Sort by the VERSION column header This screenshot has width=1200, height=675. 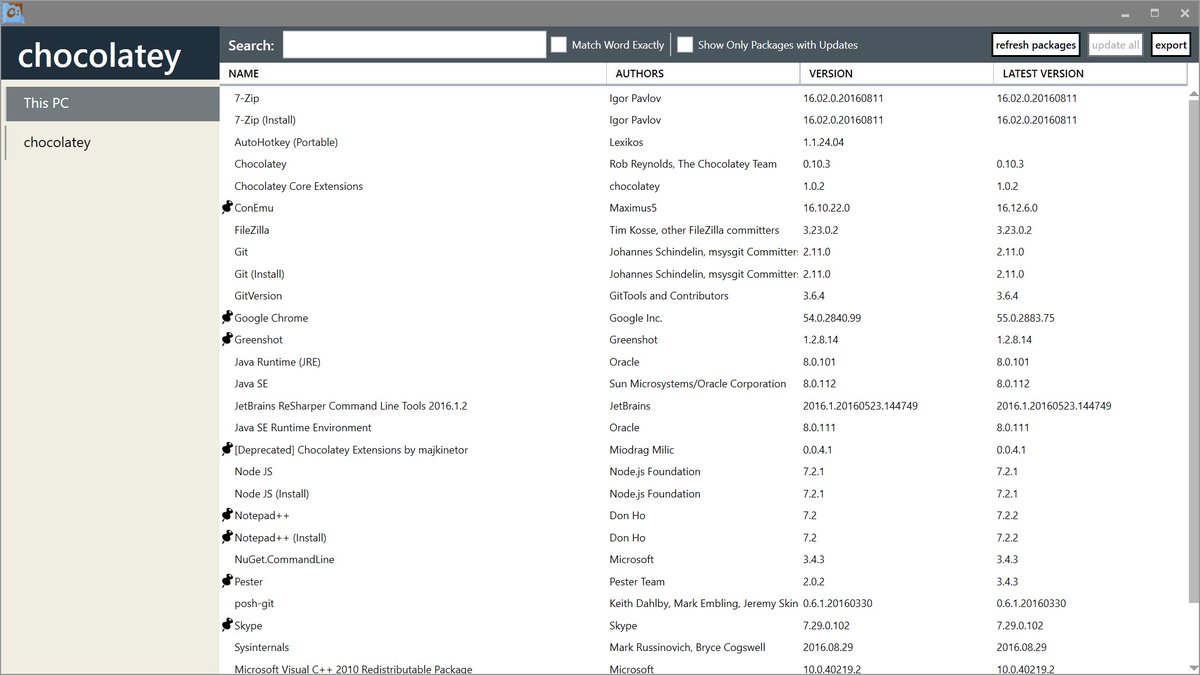pyautogui.click(x=896, y=74)
